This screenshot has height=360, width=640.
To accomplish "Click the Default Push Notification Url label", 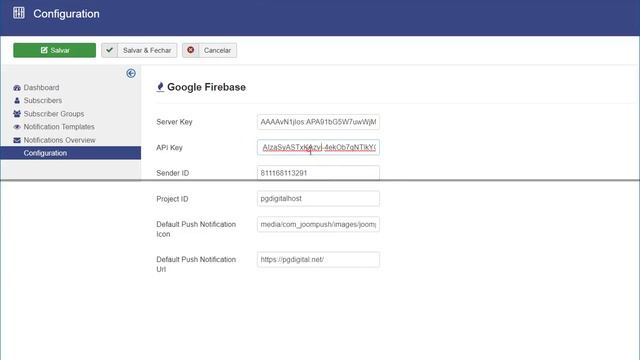I will 196,264.
